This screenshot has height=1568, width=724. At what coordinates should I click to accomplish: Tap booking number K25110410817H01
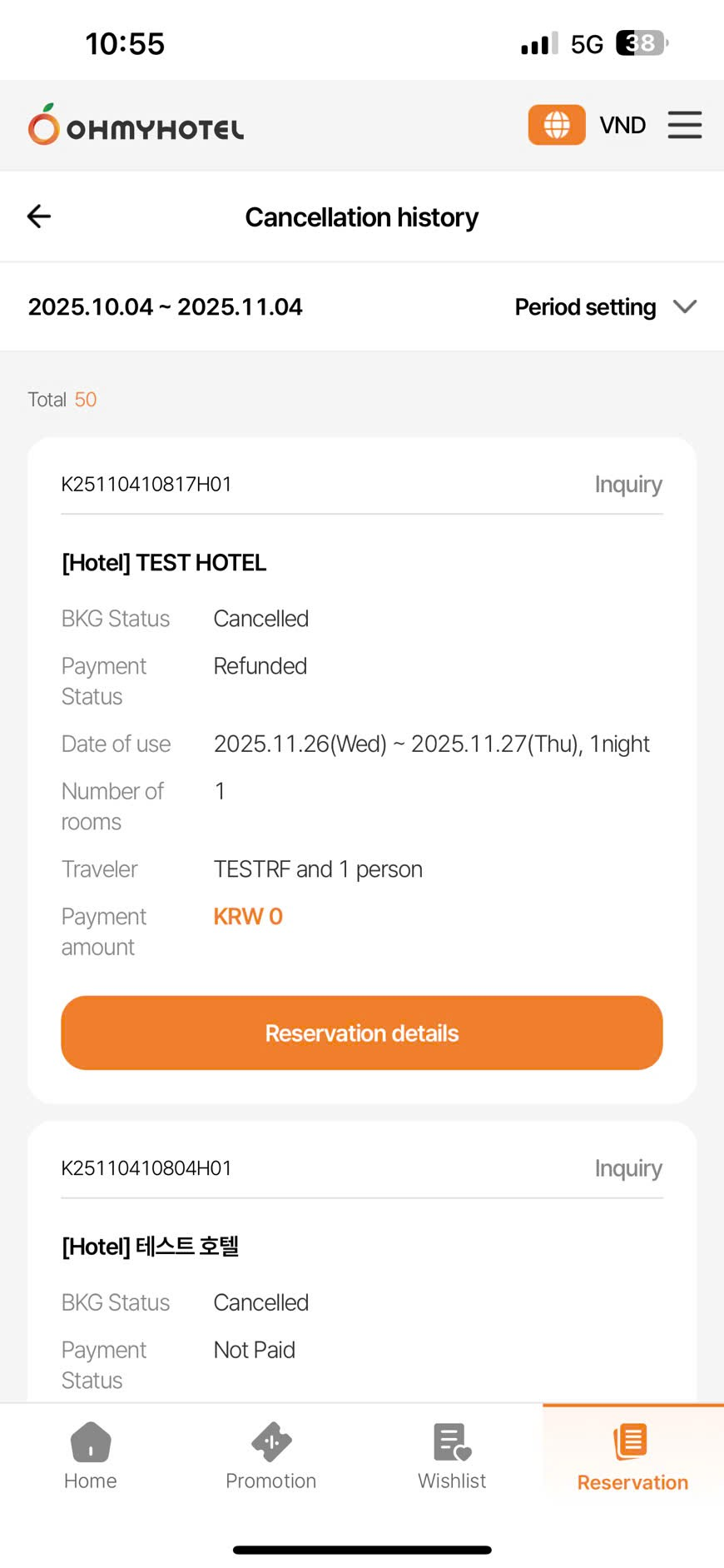tap(146, 485)
